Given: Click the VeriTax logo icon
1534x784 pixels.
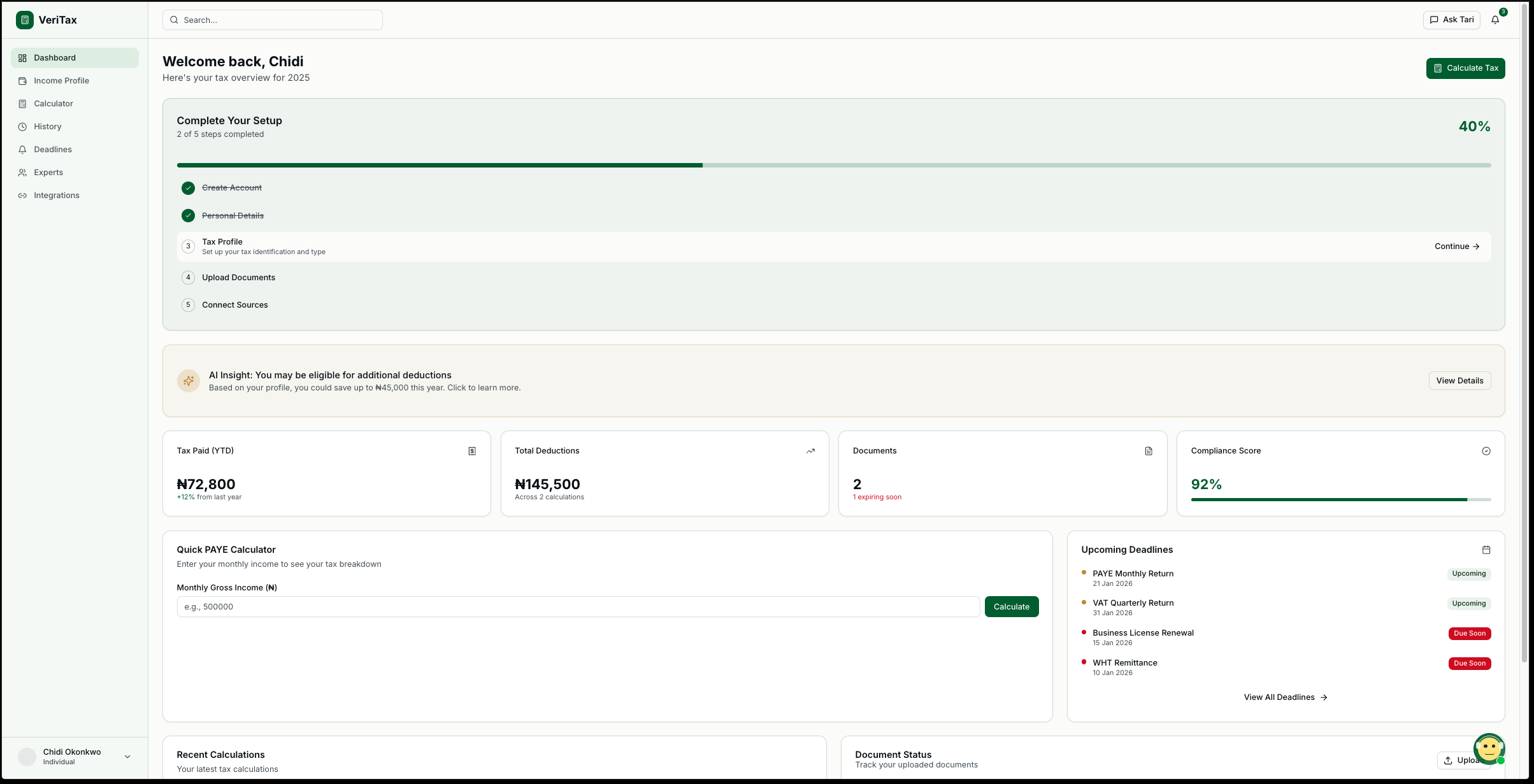Looking at the screenshot, I should click(25, 20).
